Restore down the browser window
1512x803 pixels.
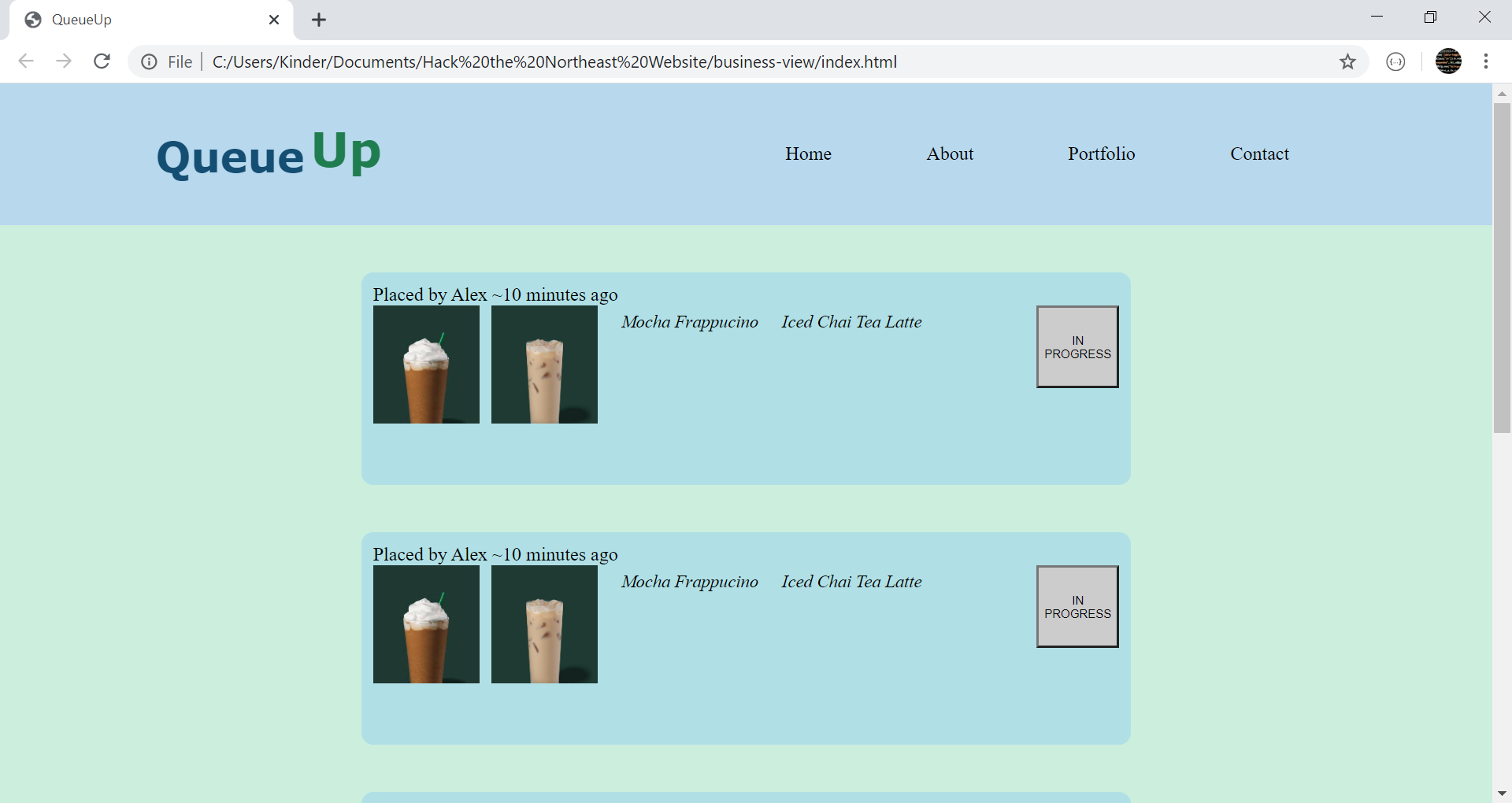tap(1430, 17)
